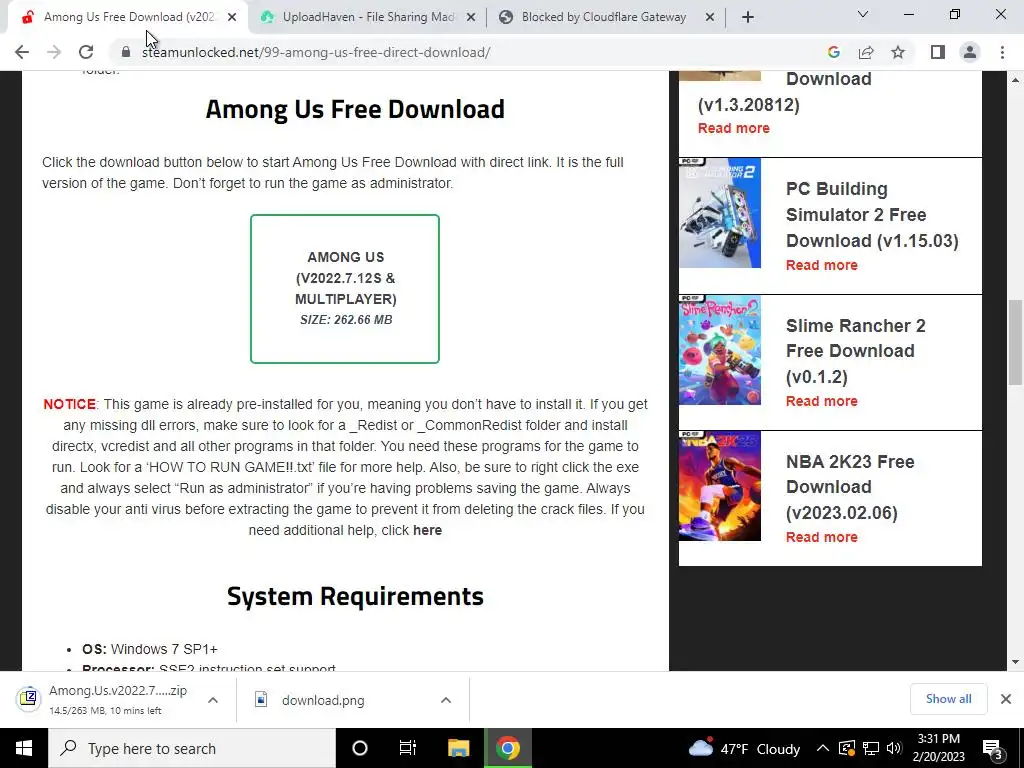Viewport: 1024px width, 768px height.
Task: Open File Explorer from the taskbar
Action: [458, 748]
